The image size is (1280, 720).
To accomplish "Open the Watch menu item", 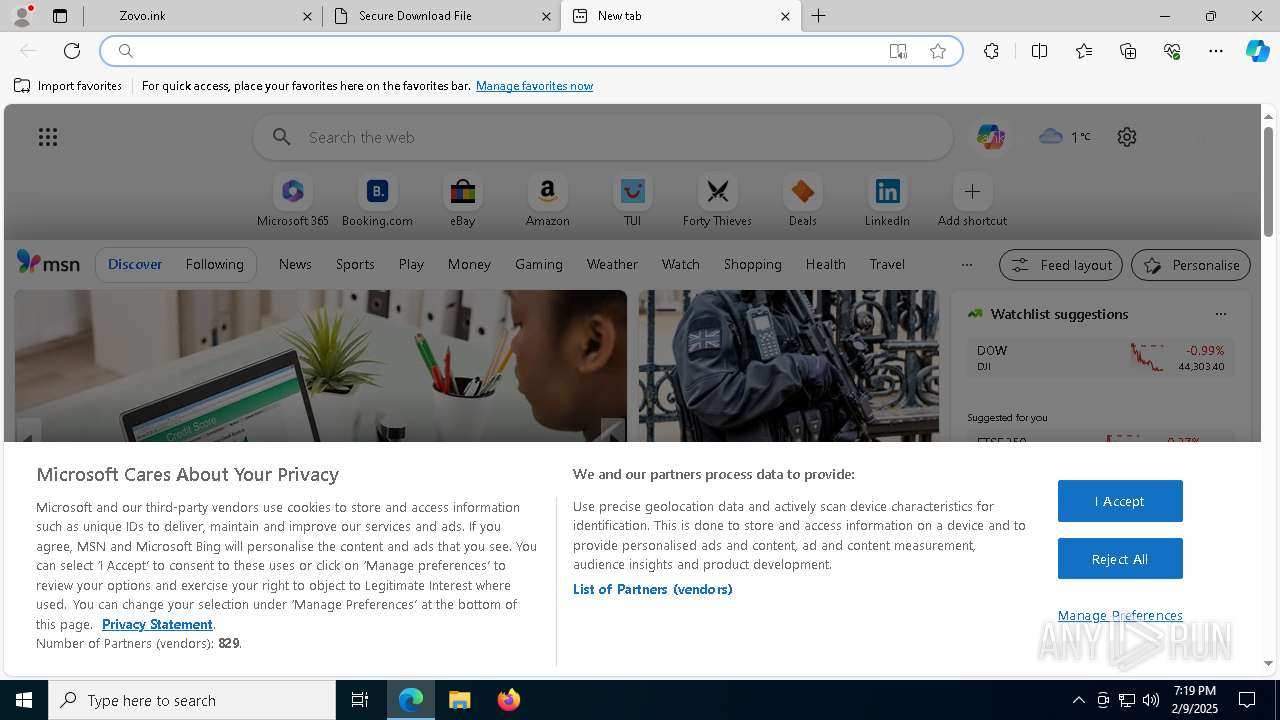I will (681, 264).
